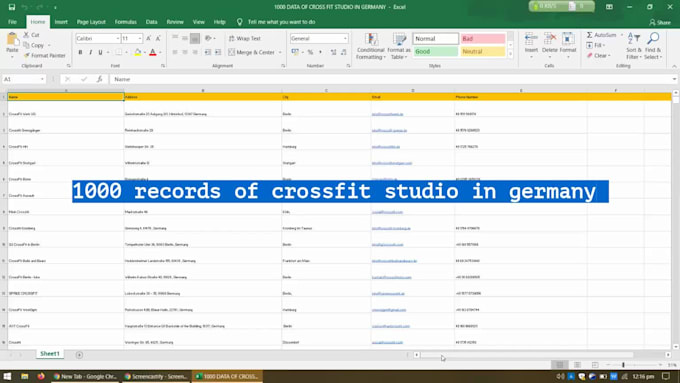The width and height of the screenshot is (680, 383).
Task: Toggle Middle Align in Alignment group
Action: pos(185,39)
